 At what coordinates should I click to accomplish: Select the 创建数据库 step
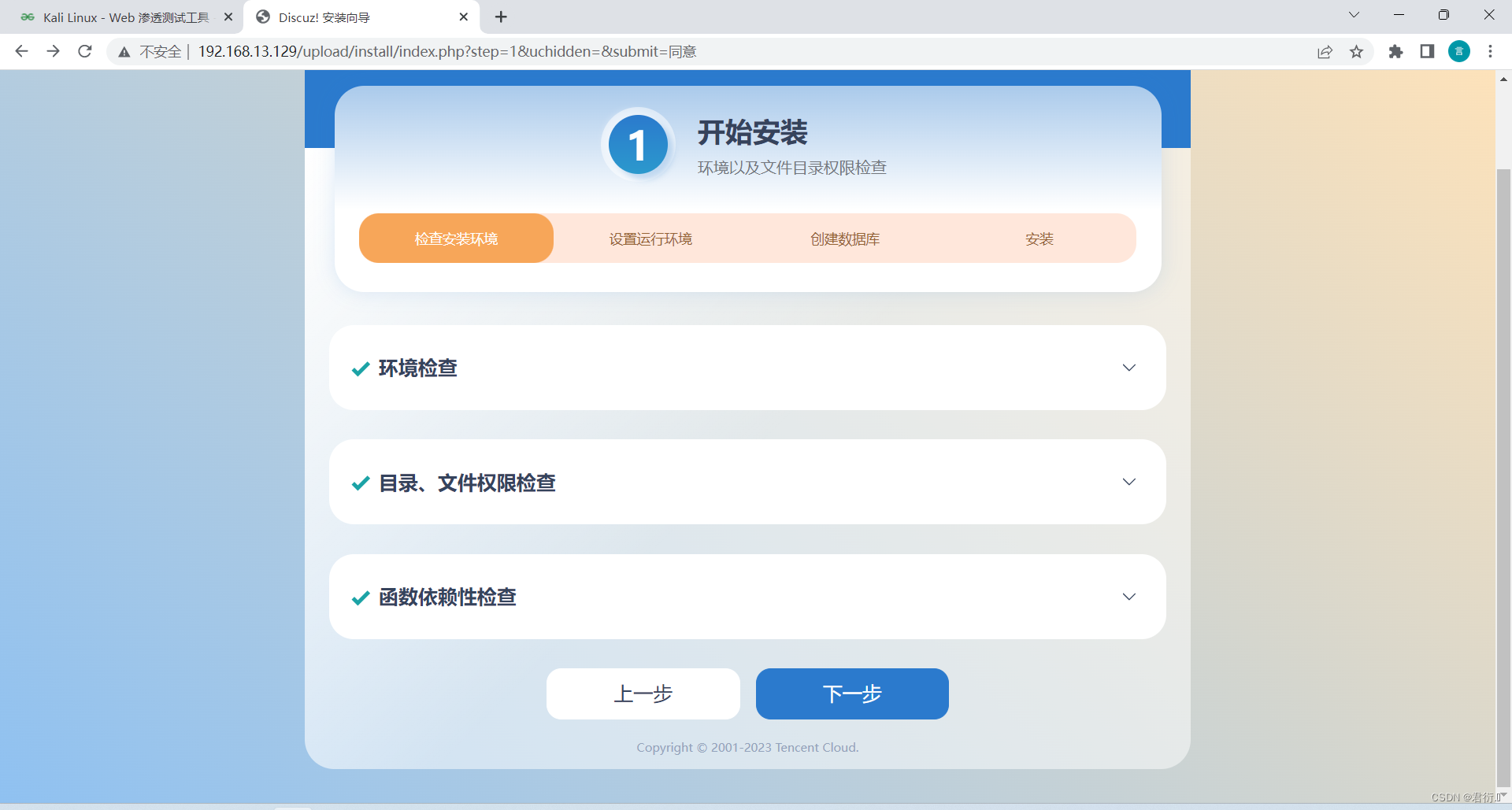pos(845,239)
